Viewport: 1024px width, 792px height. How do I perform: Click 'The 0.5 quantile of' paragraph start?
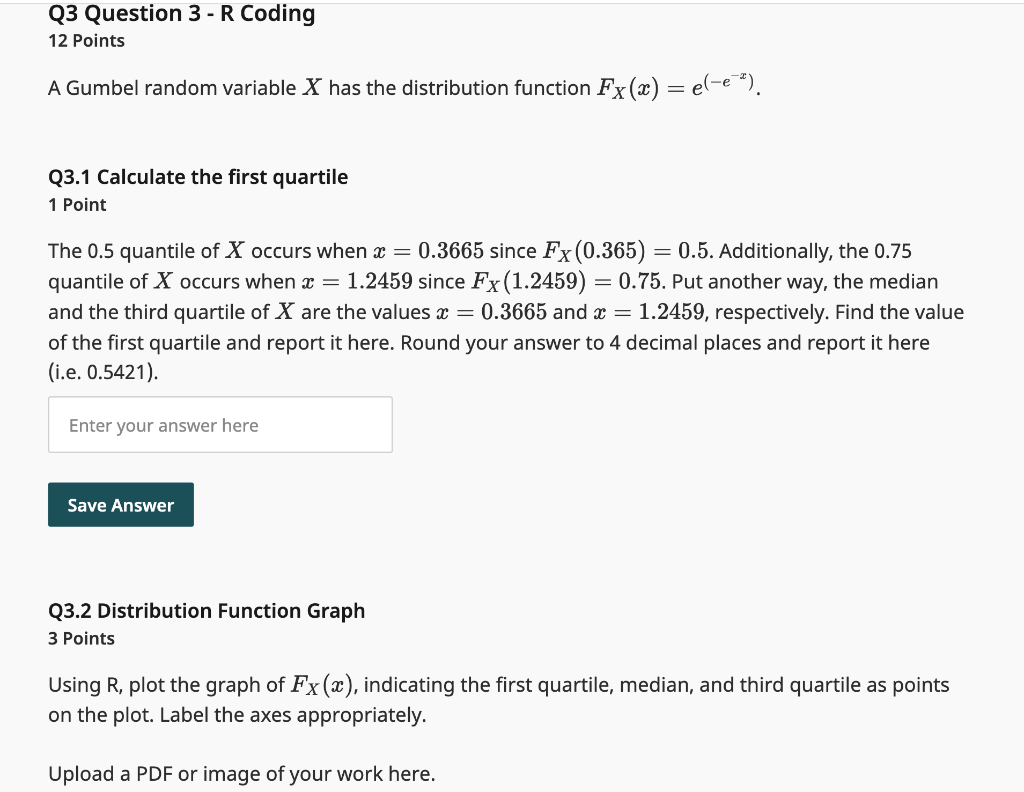coord(133,251)
